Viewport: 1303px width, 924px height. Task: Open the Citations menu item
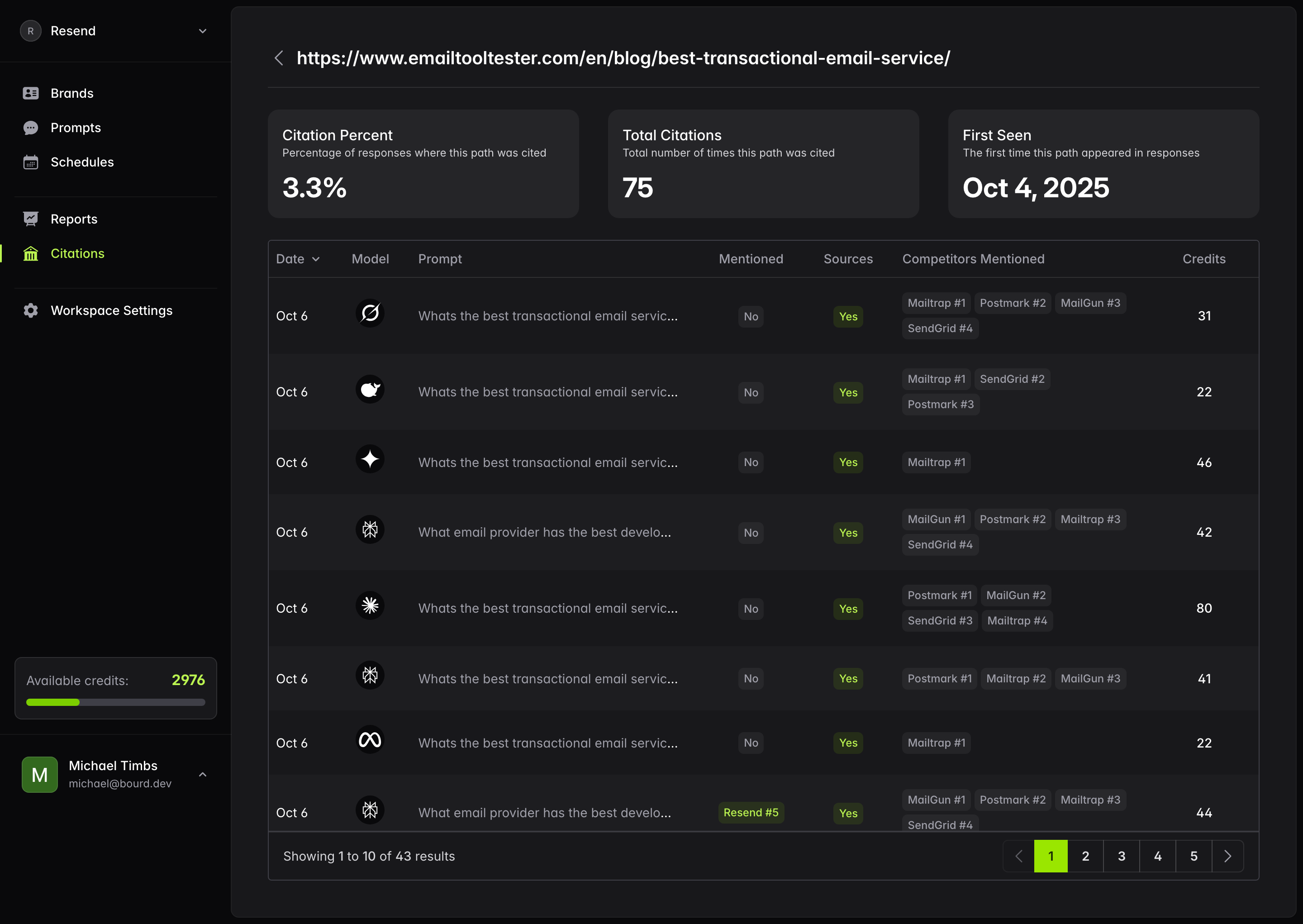(x=77, y=254)
